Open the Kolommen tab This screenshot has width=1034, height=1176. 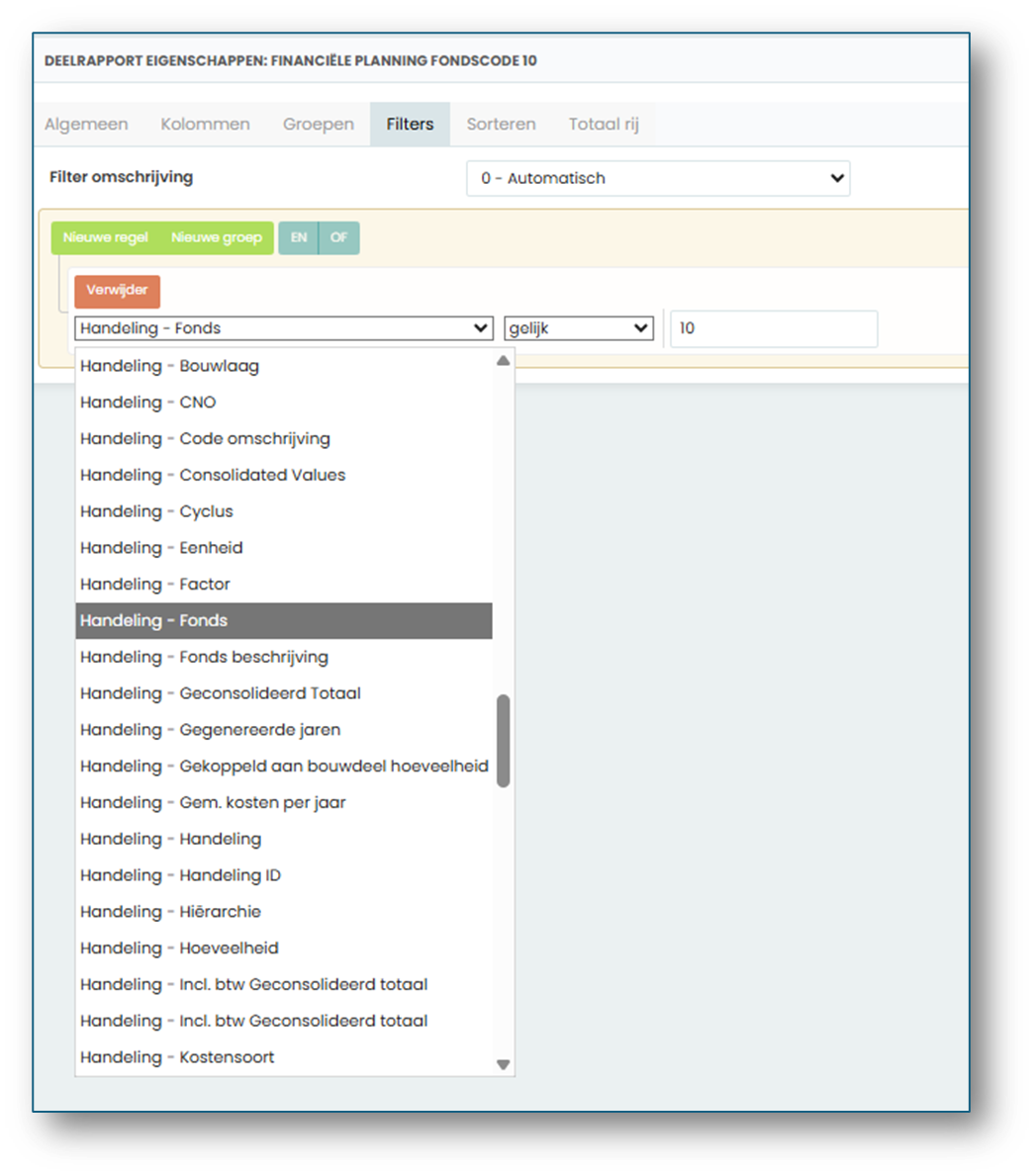(205, 125)
